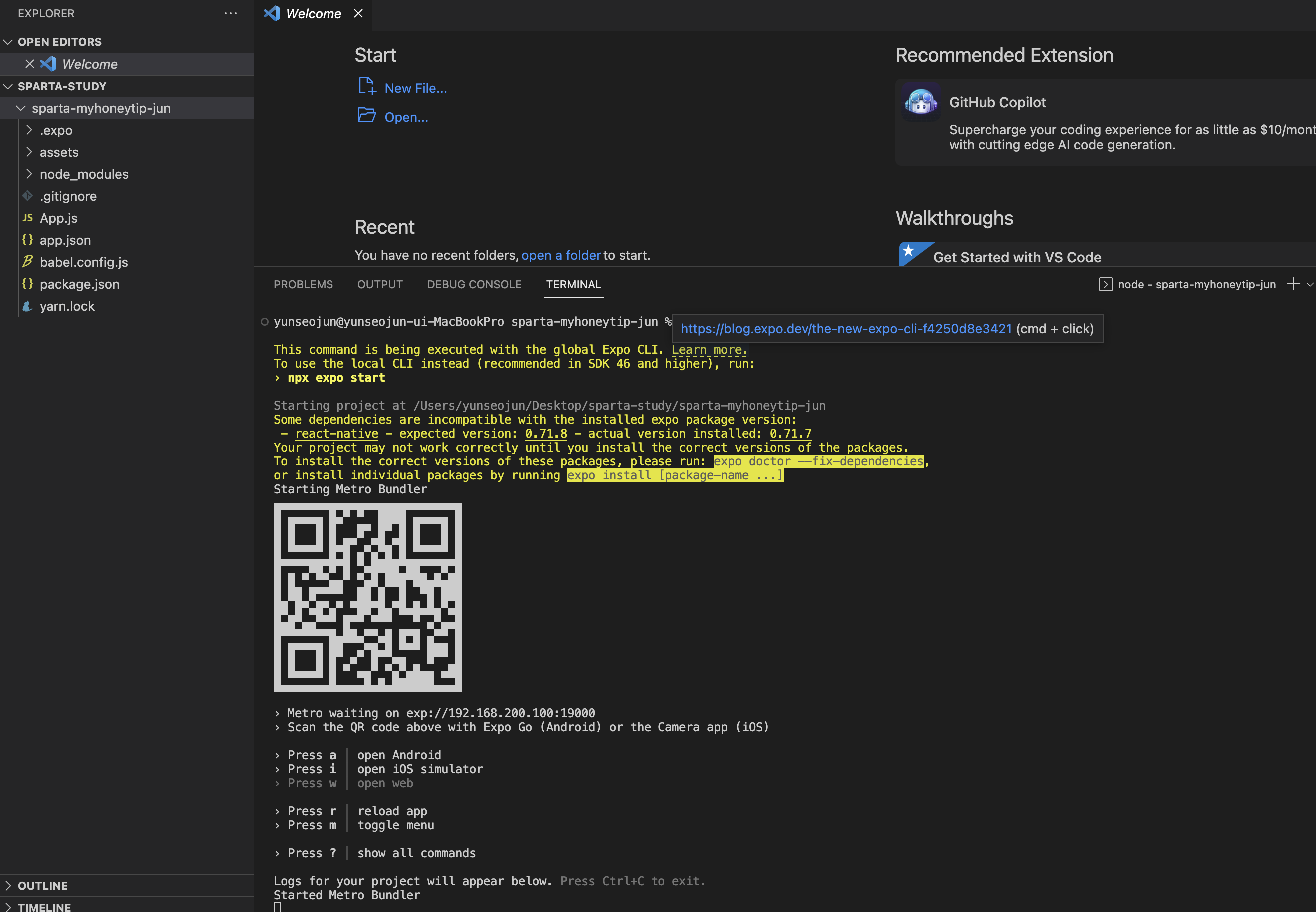This screenshot has height=912, width=1316.
Task: Click the babel.config.js Babel file icon
Action: [x=27, y=262]
